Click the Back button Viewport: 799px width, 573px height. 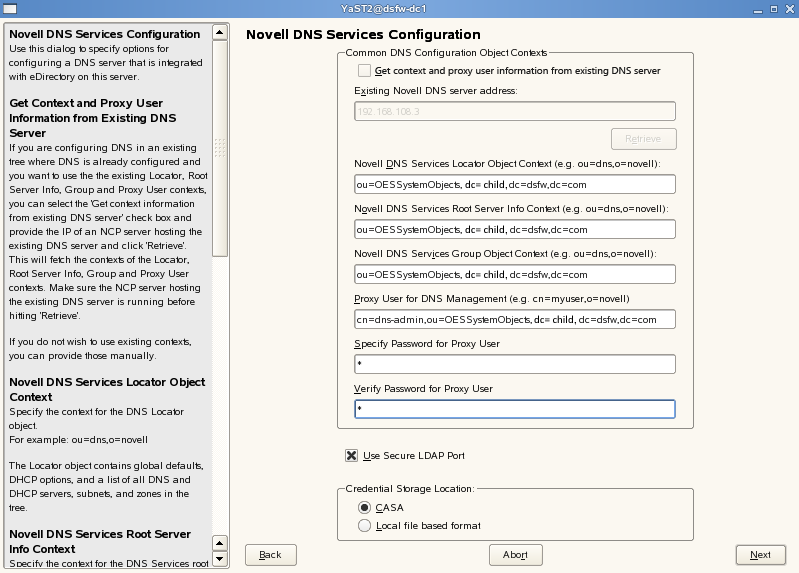(x=270, y=554)
